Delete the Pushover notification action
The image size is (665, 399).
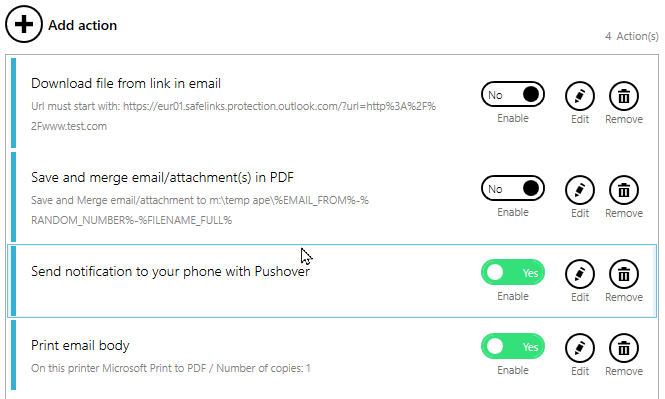[x=624, y=274]
